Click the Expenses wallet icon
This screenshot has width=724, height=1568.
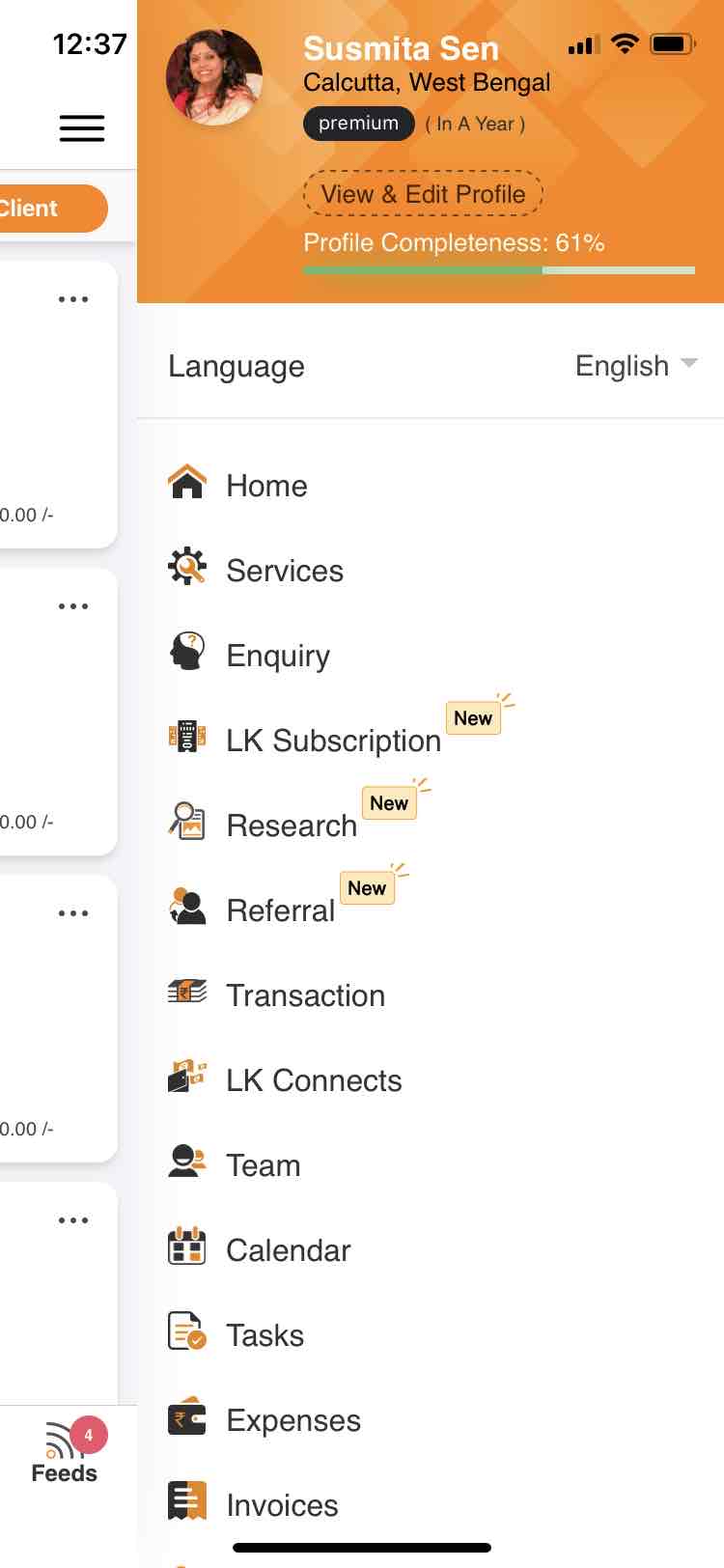pyautogui.click(x=187, y=1417)
